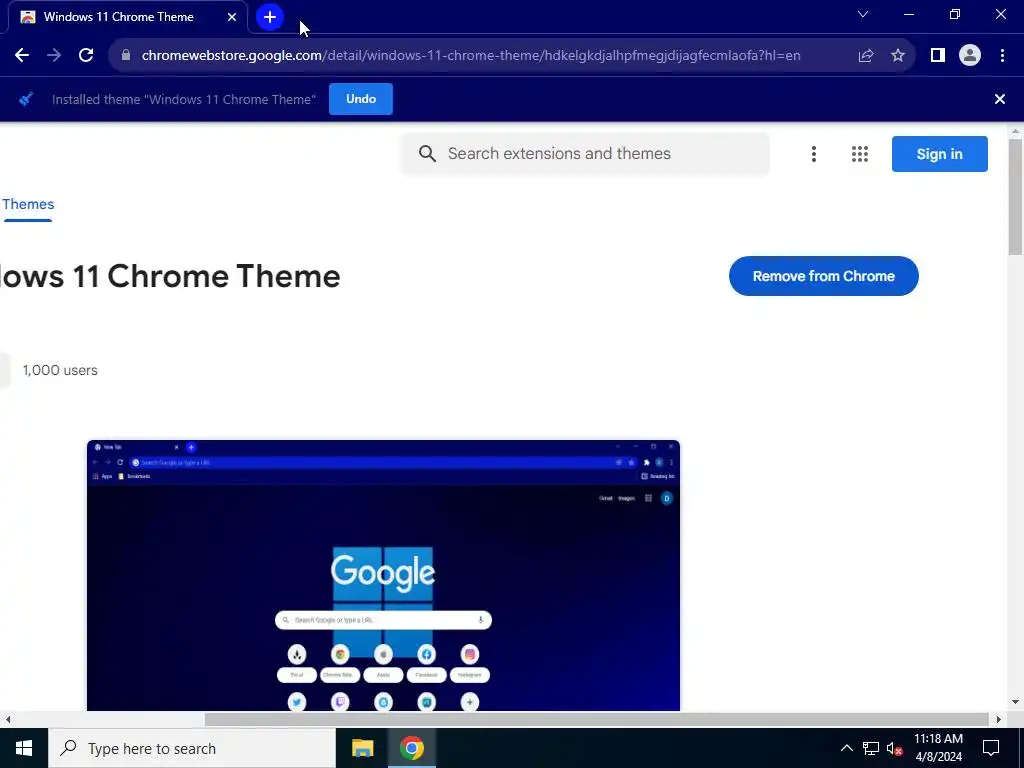Open the notification center icon
The height and width of the screenshot is (768, 1024).
(x=991, y=748)
